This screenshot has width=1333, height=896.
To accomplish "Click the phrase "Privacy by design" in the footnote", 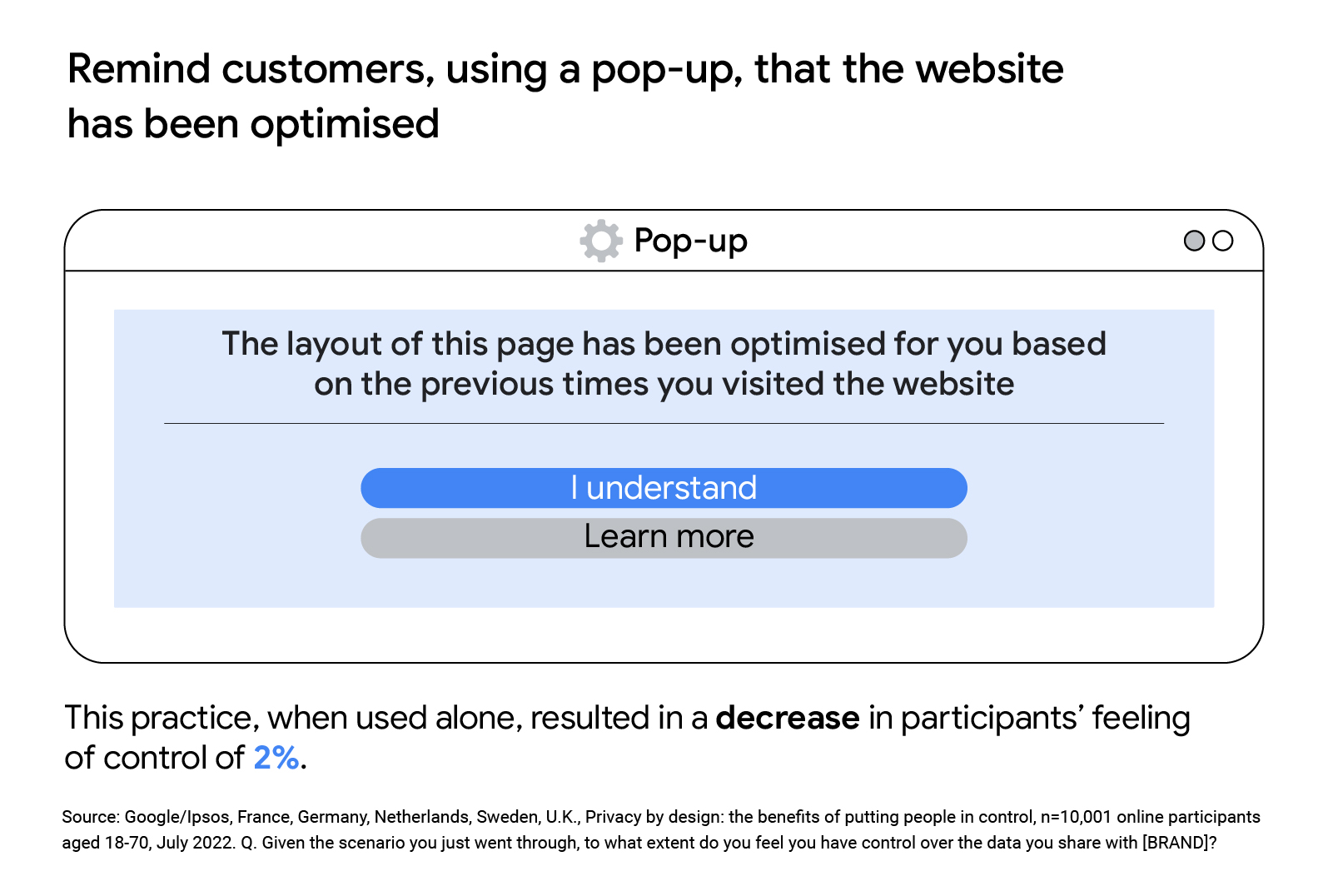I will pyautogui.click(x=653, y=817).
